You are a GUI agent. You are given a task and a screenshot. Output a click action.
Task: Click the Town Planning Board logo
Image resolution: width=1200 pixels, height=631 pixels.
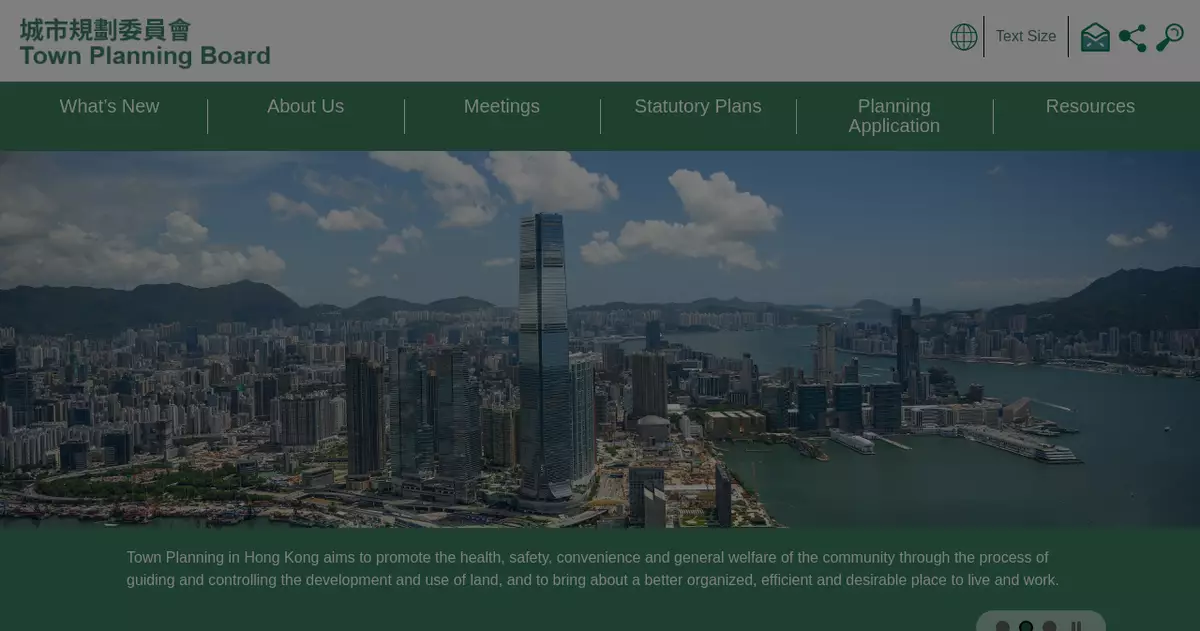pyautogui.click(x=145, y=43)
